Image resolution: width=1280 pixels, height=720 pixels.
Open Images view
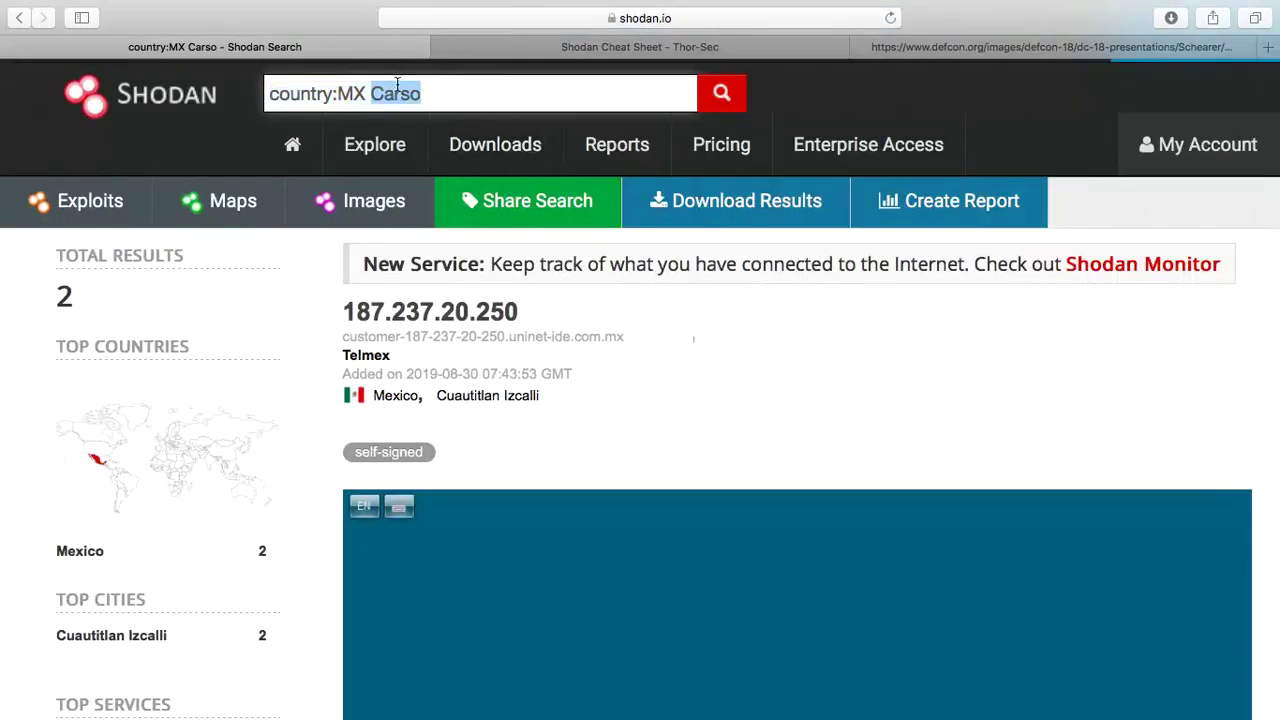(360, 201)
